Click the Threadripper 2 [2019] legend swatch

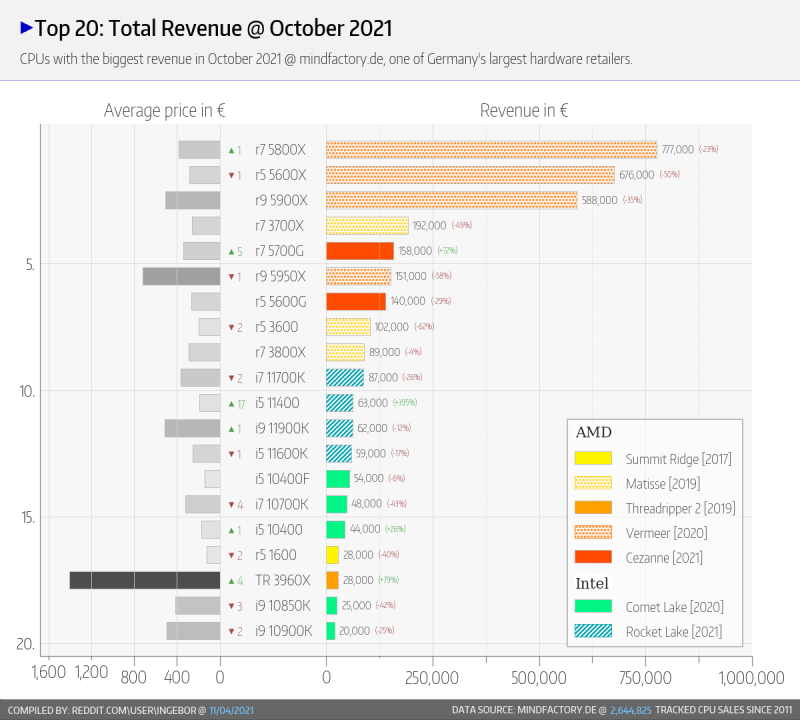[593, 507]
